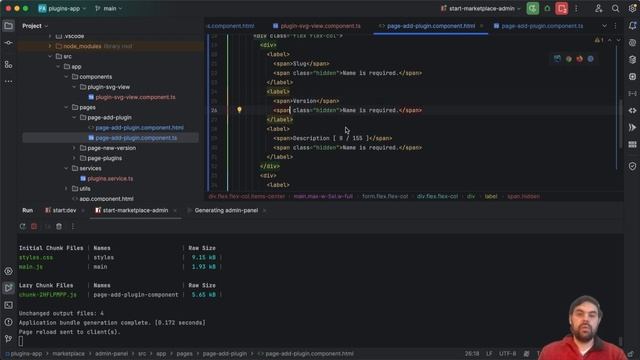Open the Project tool window icon

(x=8, y=26)
